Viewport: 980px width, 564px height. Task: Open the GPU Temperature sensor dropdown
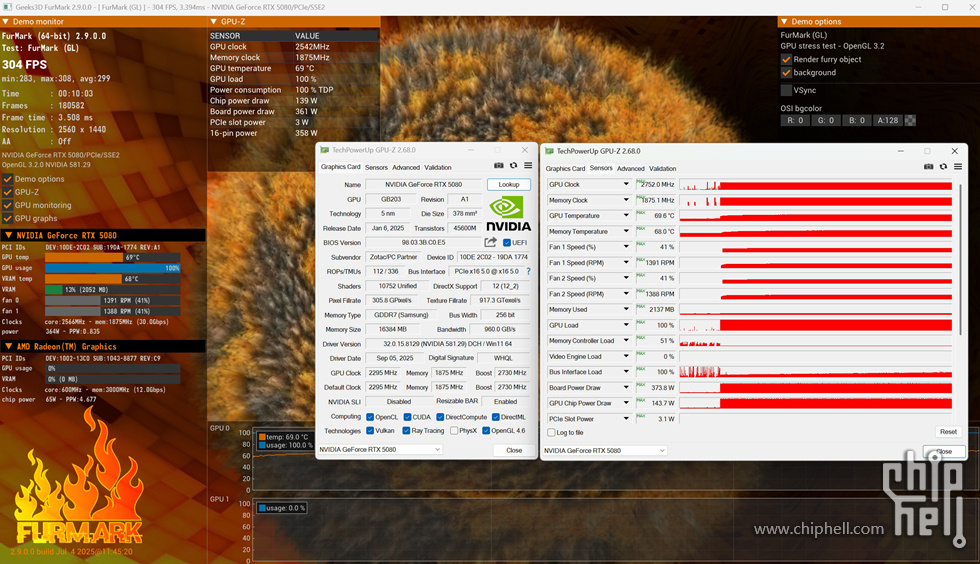tap(626, 216)
